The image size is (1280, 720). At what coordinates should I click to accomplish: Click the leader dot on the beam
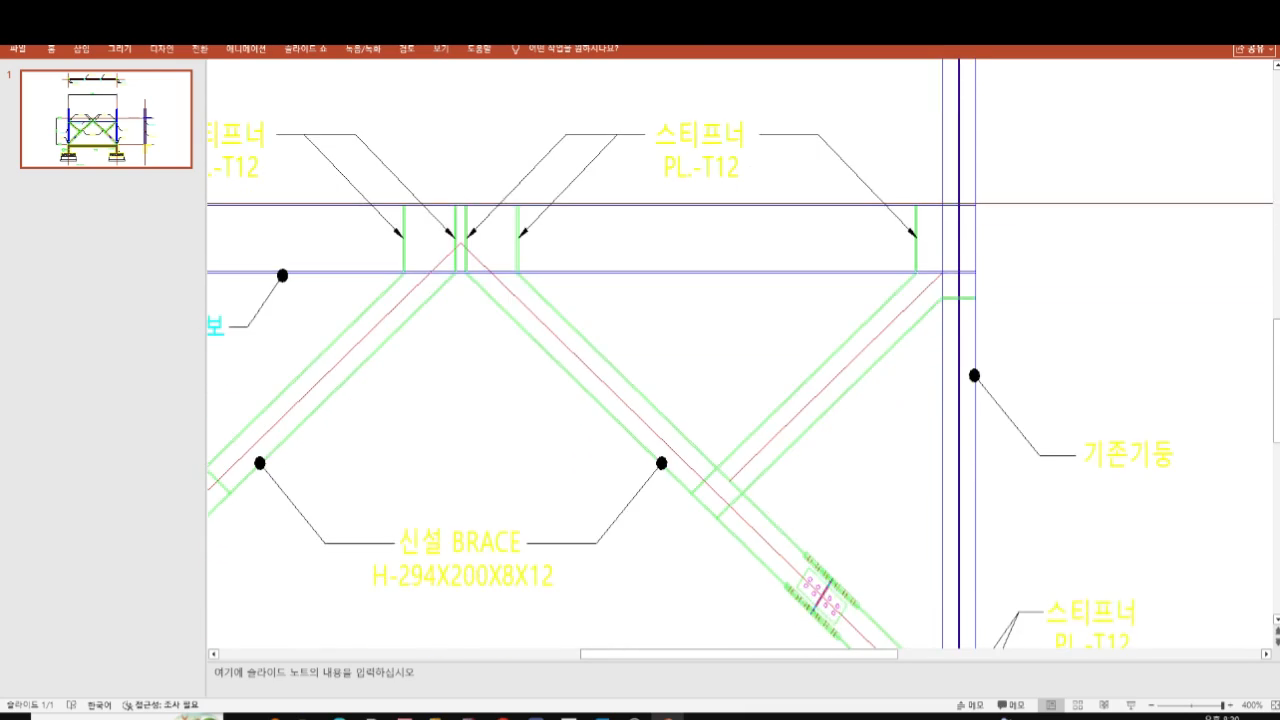tap(282, 276)
